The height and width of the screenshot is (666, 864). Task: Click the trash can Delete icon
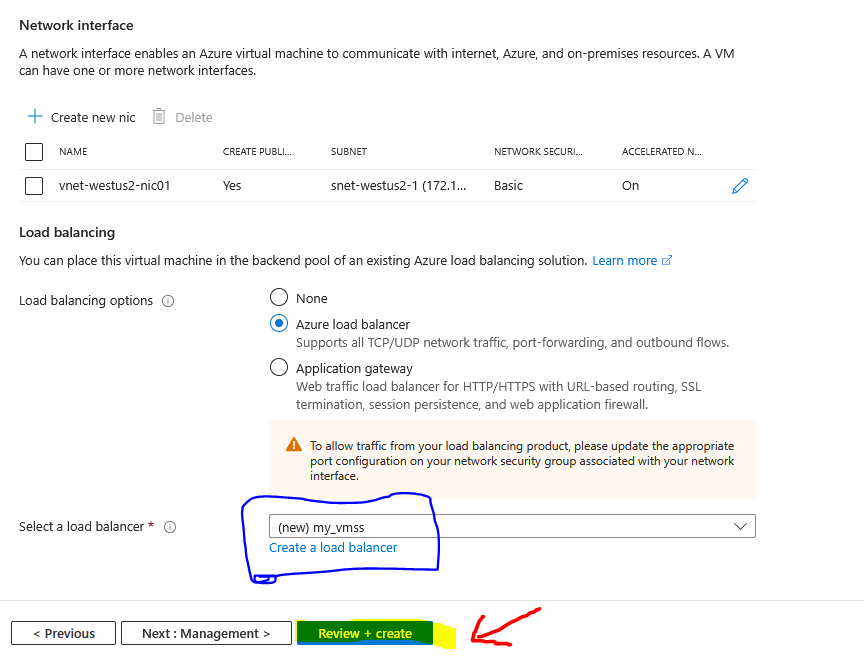click(159, 116)
